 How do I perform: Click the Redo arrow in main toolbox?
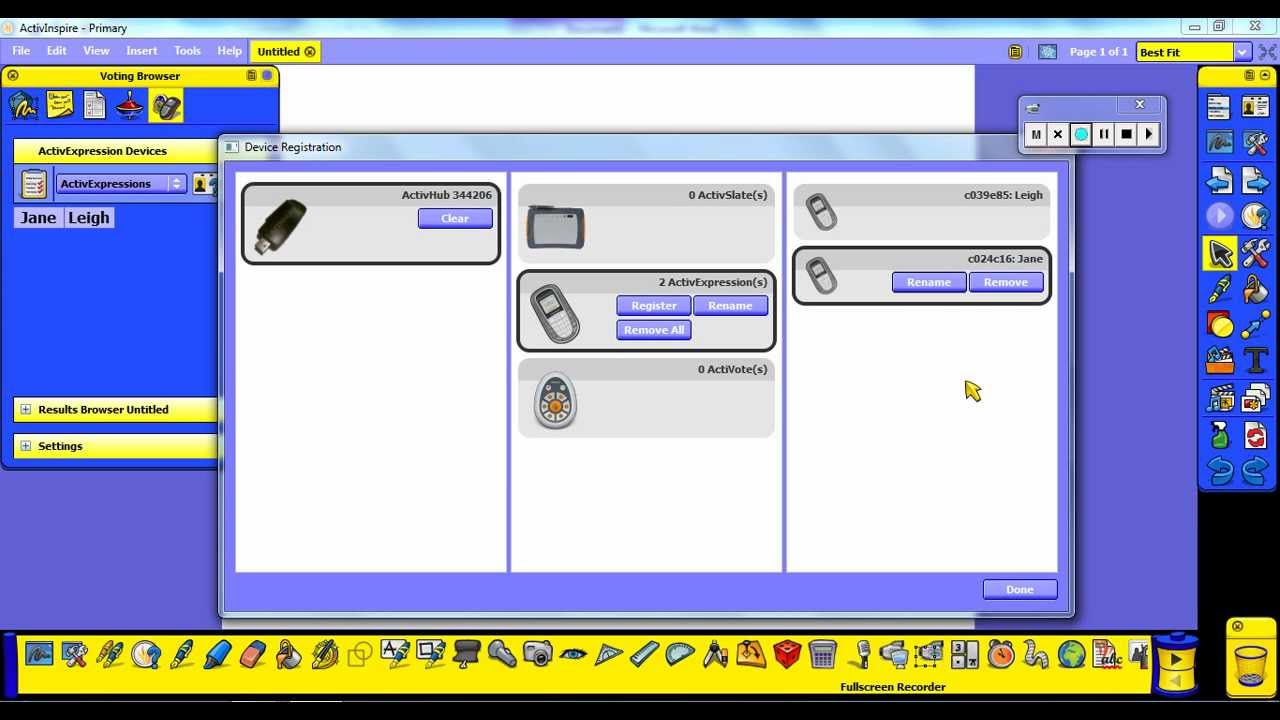click(x=1255, y=470)
